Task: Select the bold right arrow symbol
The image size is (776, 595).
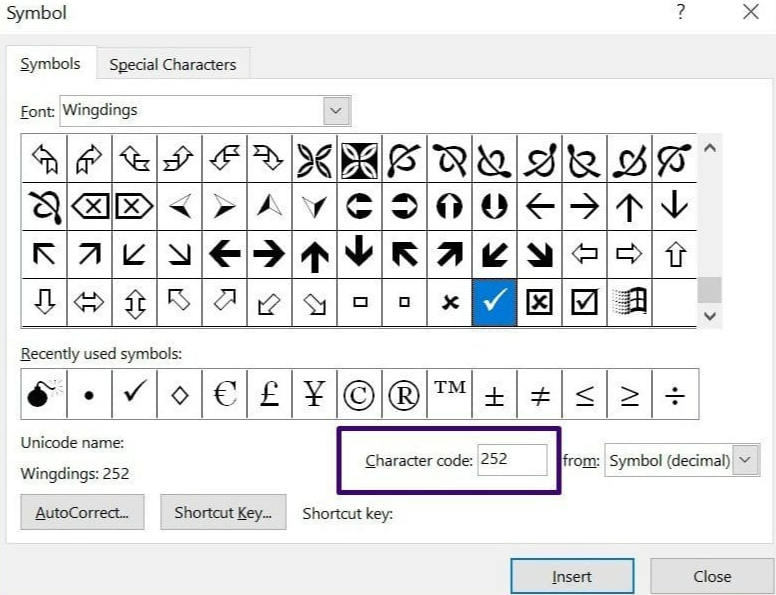Action: click(269, 254)
